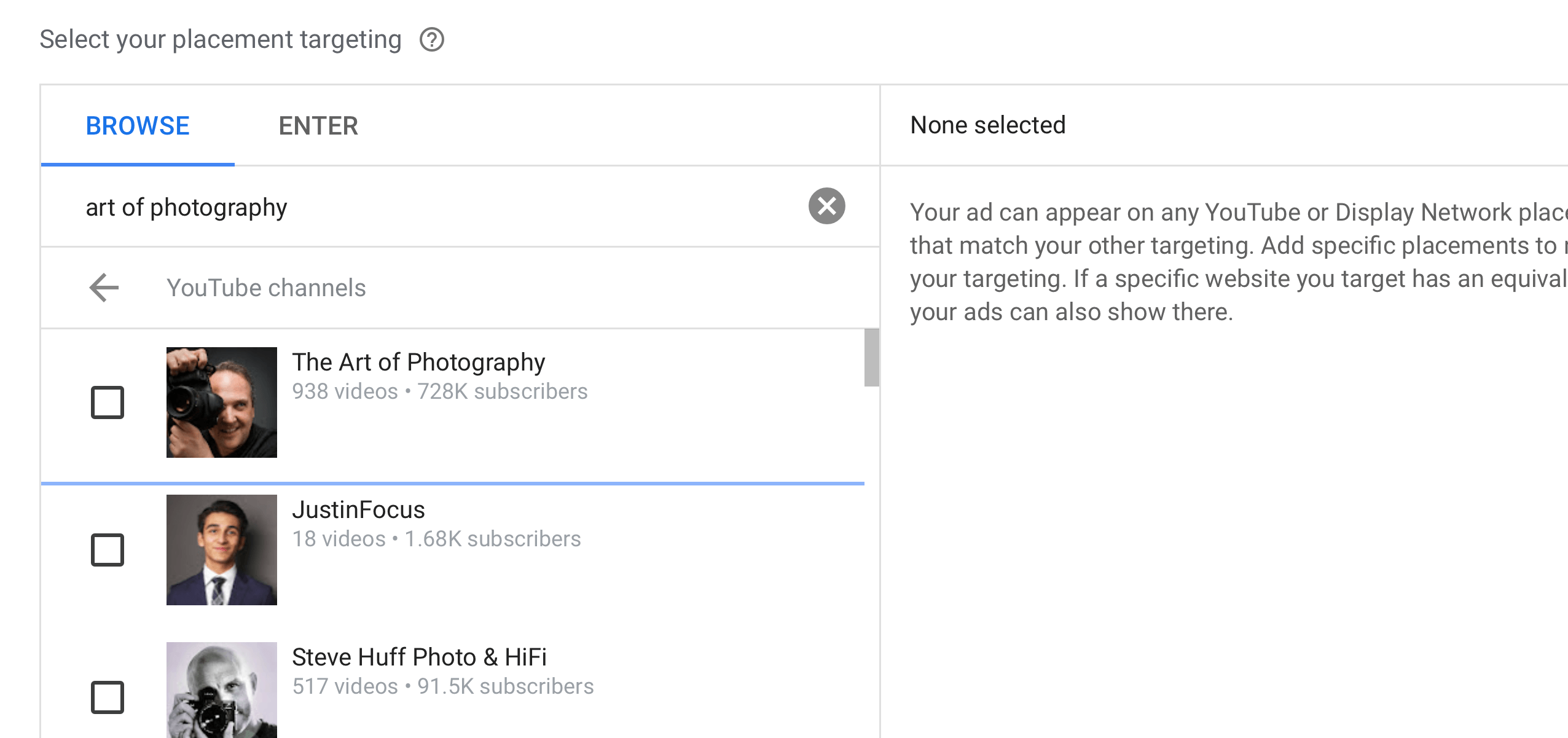Check Steve Huff Photo & HiFi checkbox
Image resolution: width=1568 pixels, height=738 pixels.
pos(108,697)
